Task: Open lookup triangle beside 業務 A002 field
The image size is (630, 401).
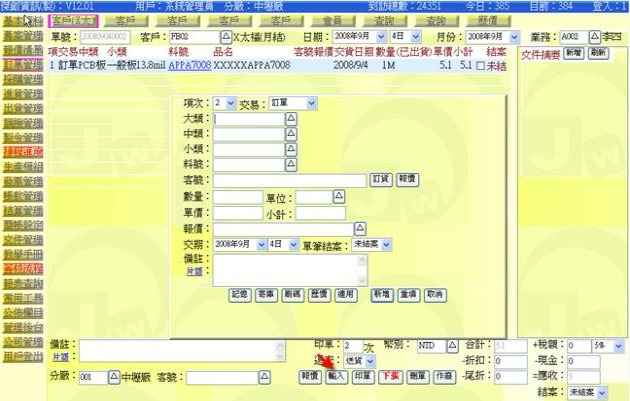Action: (593, 36)
